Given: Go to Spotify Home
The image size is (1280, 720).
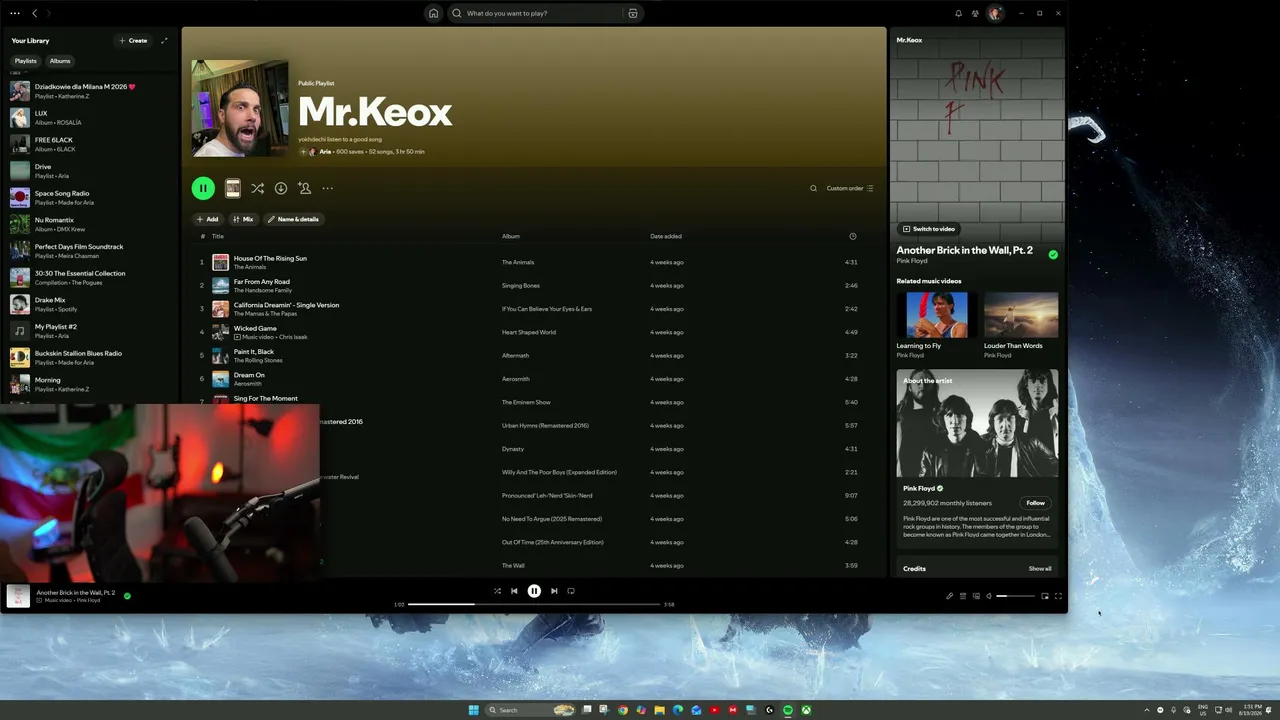Looking at the screenshot, I should (433, 13).
